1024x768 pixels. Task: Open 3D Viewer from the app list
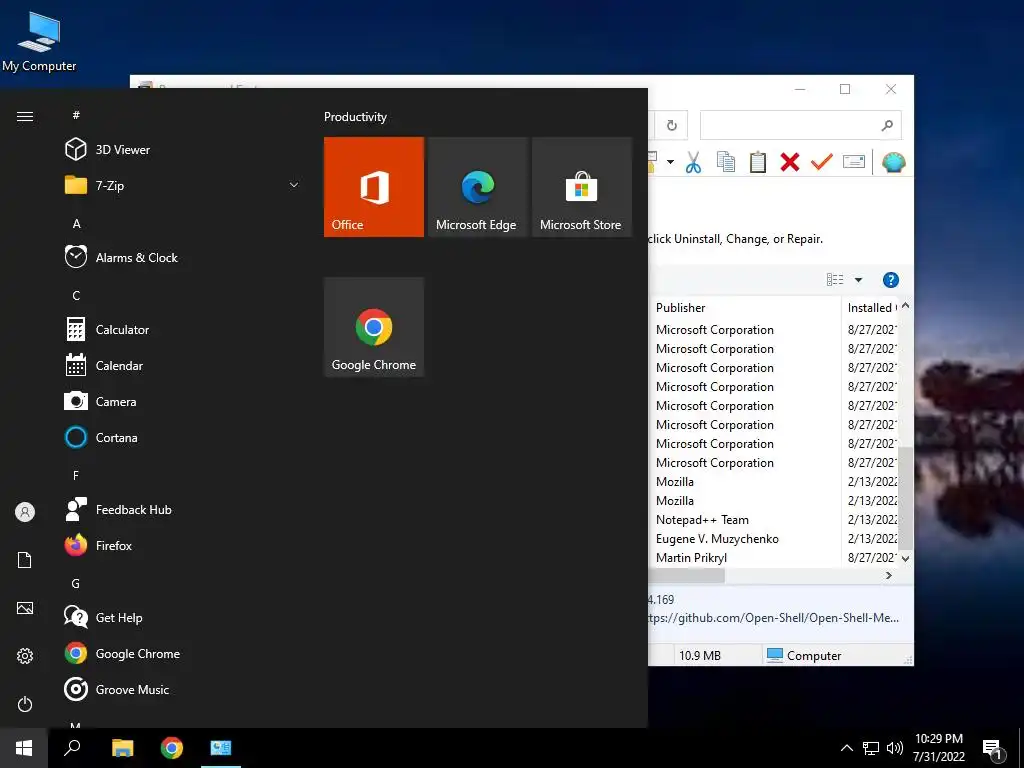[122, 150]
